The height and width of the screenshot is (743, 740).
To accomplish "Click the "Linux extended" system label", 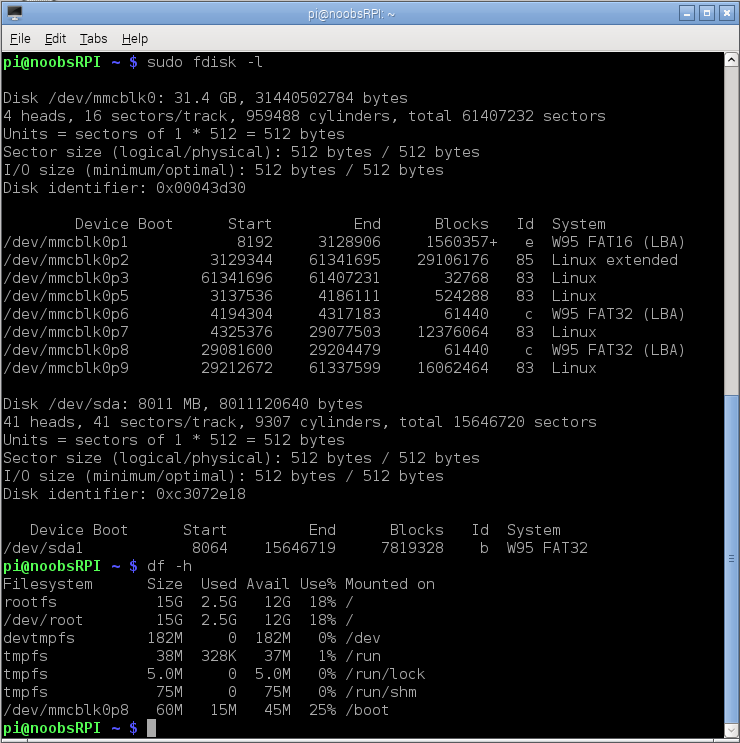I will (x=614, y=260).
